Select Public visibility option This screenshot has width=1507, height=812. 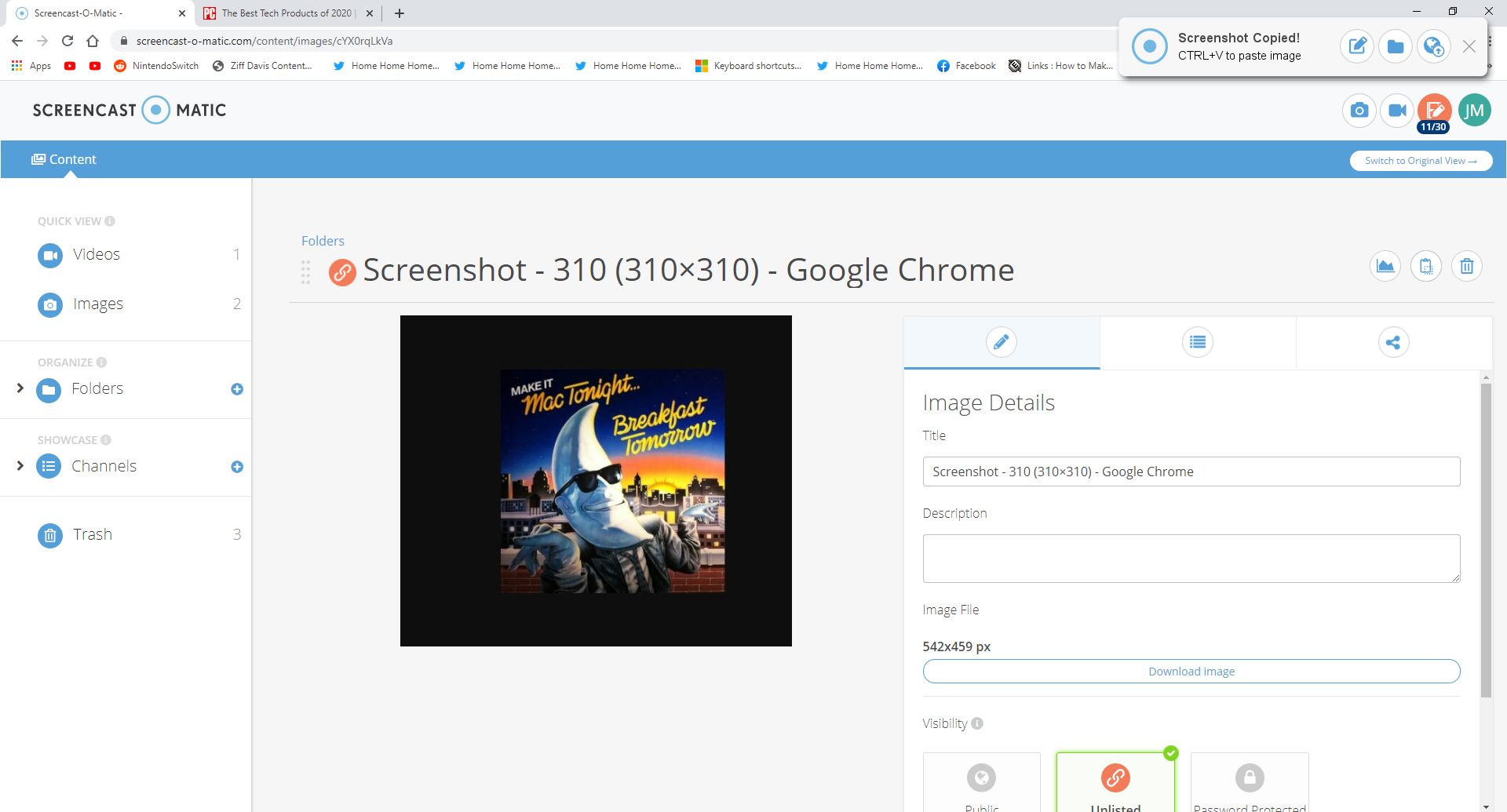(982, 783)
